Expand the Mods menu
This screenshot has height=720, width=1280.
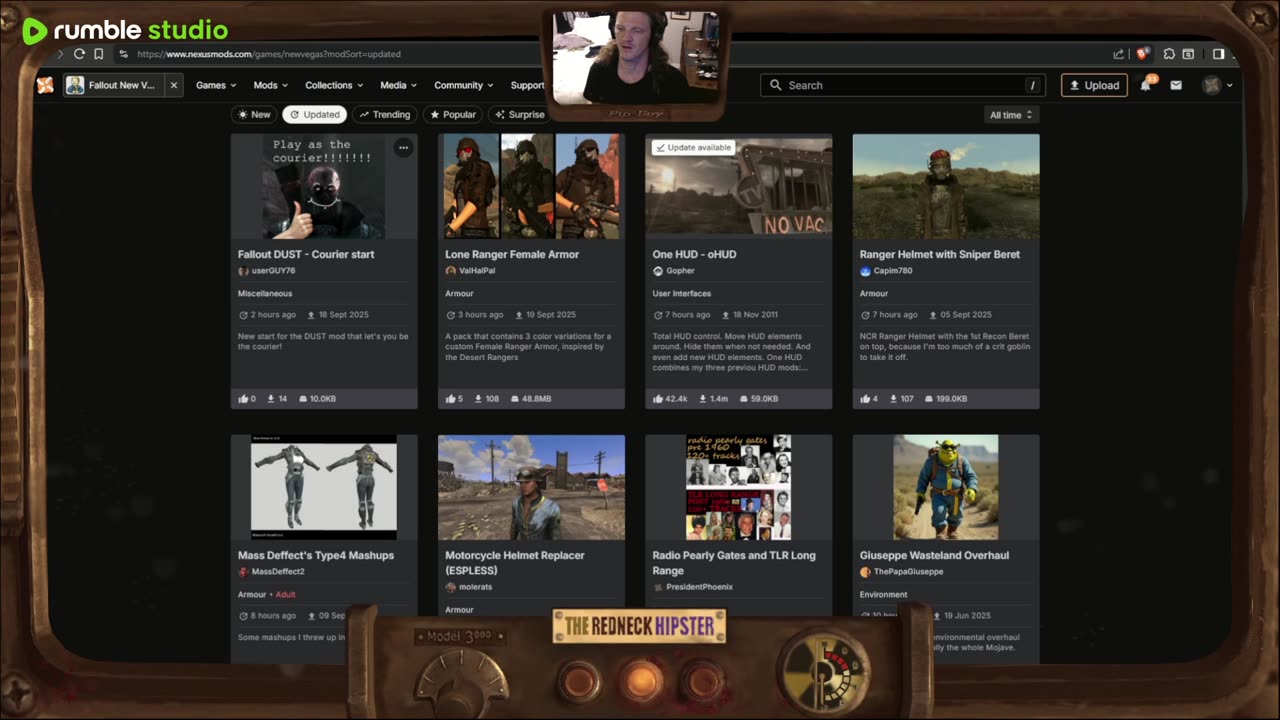[x=271, y=85]
